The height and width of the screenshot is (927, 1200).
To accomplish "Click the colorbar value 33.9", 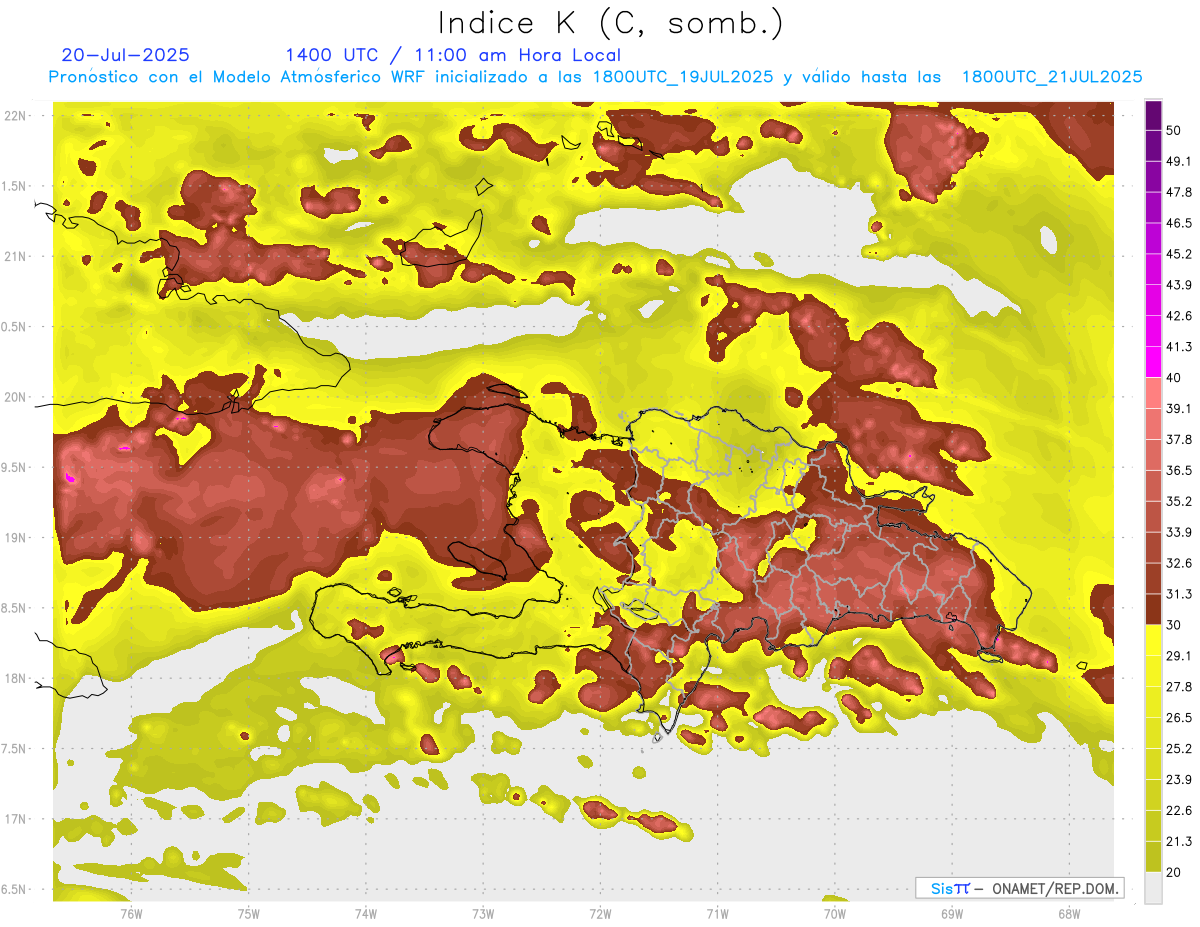I will 1179,532.
